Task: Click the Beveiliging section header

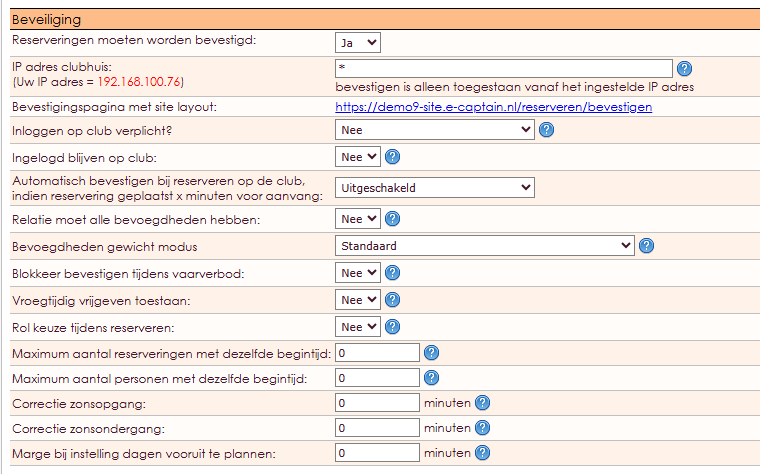Action: tap(384, 20)
